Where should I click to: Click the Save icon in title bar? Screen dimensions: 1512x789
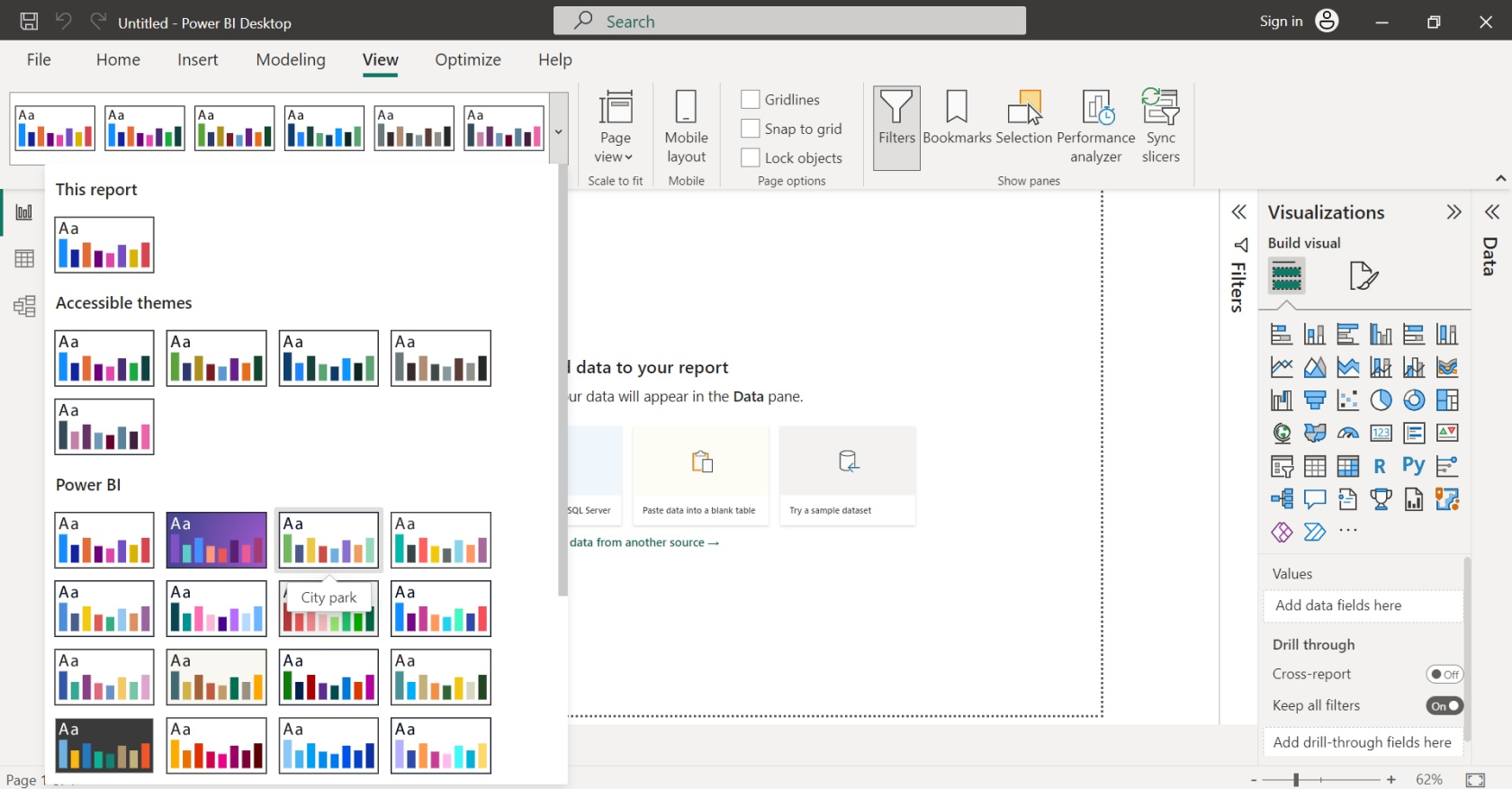point(29,22)
